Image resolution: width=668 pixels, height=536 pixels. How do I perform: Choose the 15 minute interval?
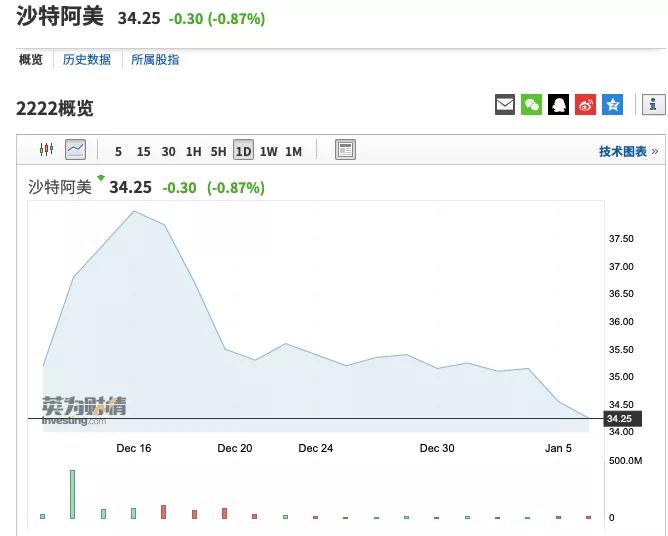click(143, 152)
